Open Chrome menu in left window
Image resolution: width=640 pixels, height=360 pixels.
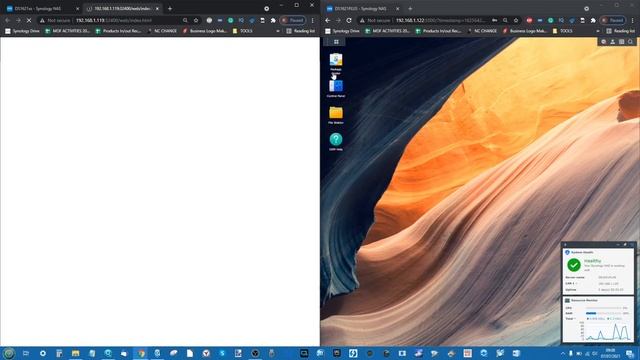(313, 20)
